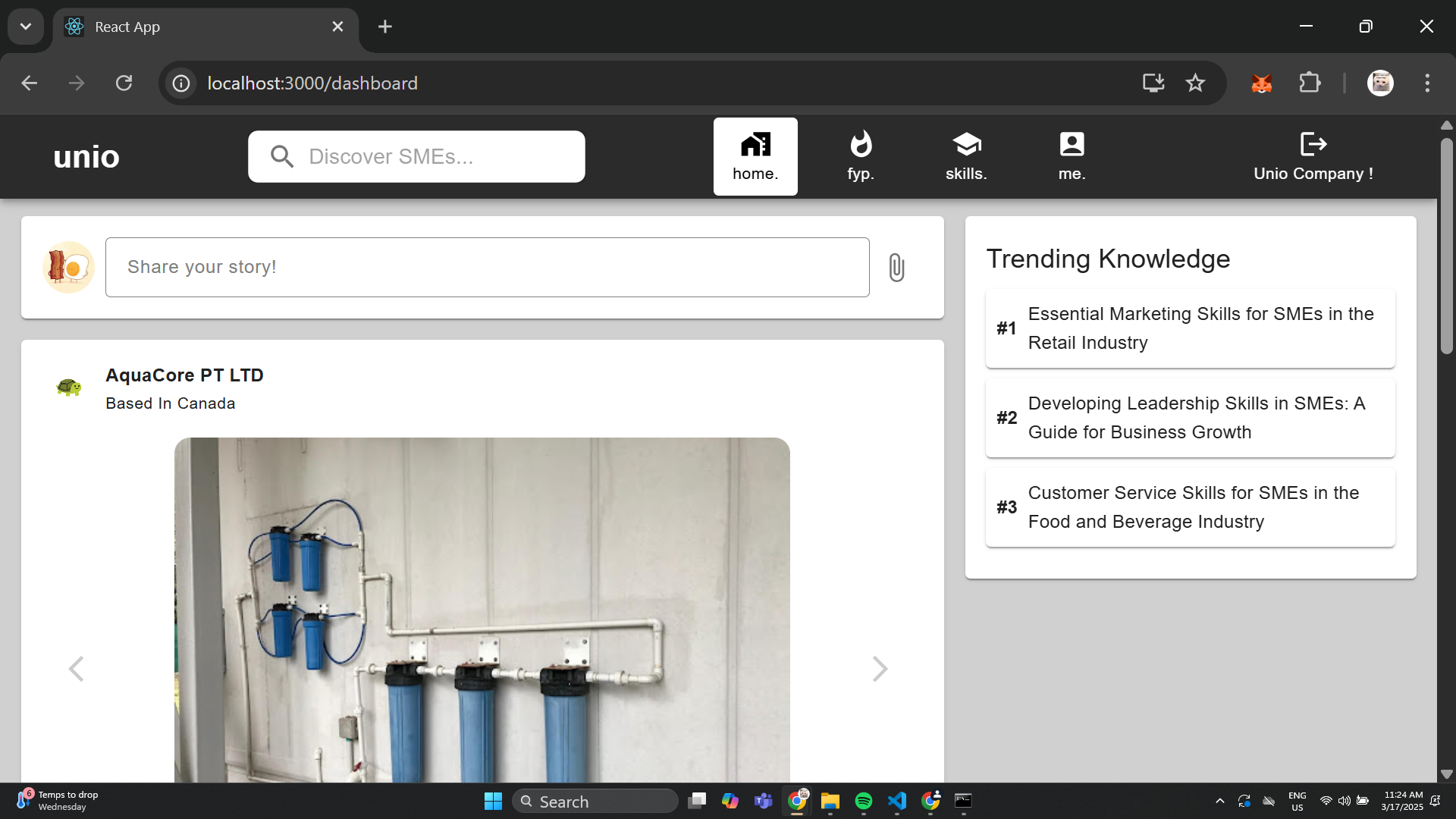Click the paperclip attachment icon
This screenshot has height=819, width=1456.
(x=896, y=268)
